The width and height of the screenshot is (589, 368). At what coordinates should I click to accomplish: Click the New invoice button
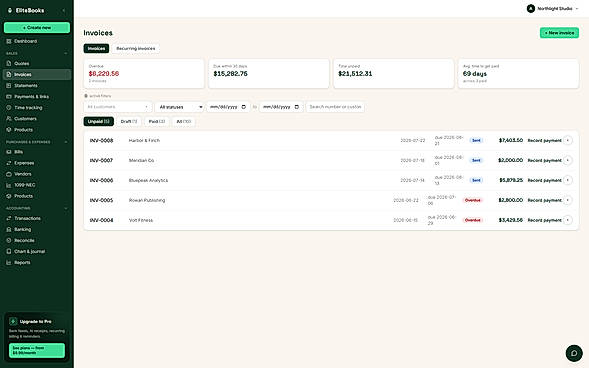[559, 33]
